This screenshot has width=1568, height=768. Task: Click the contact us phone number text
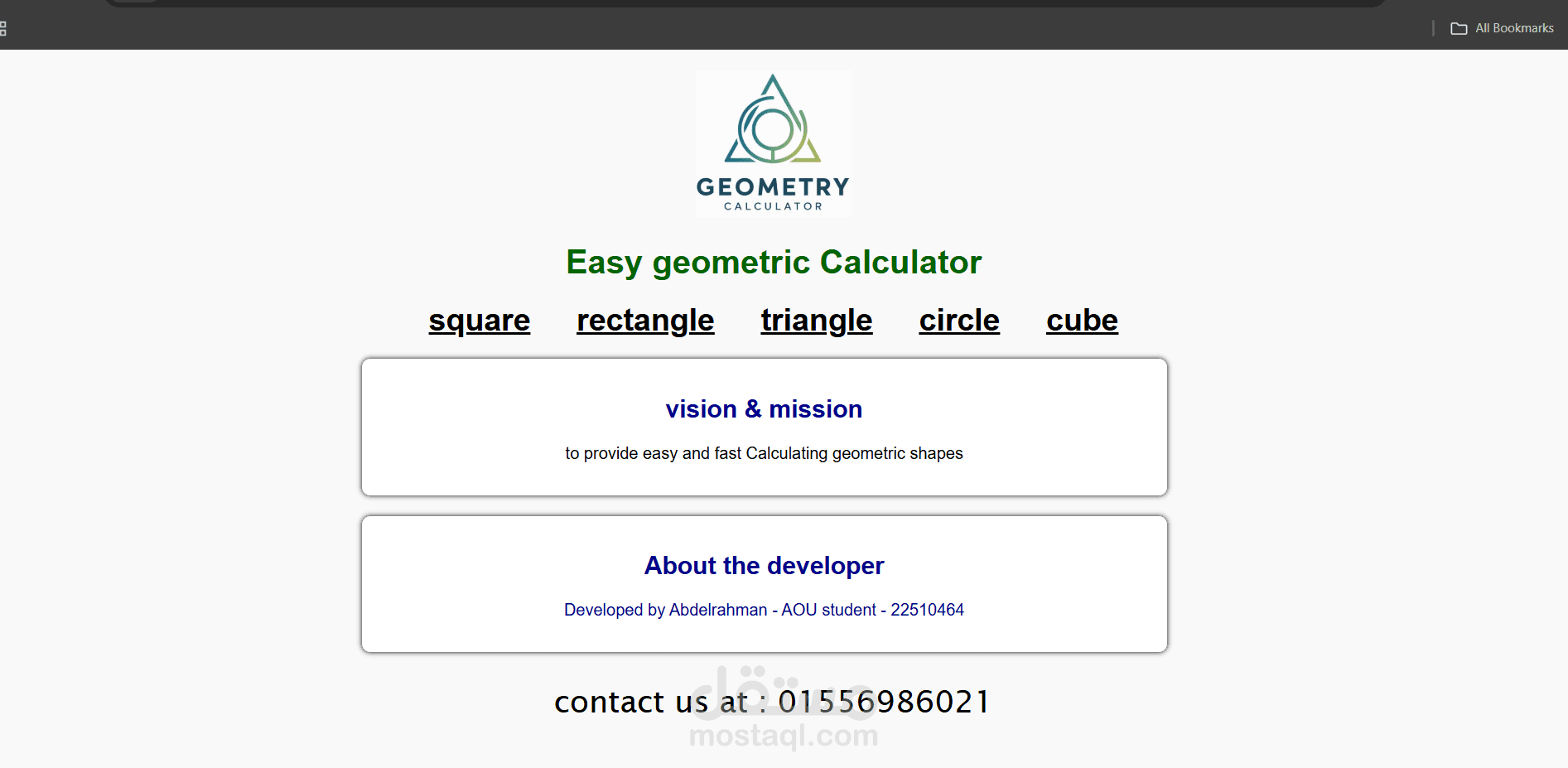772,702
